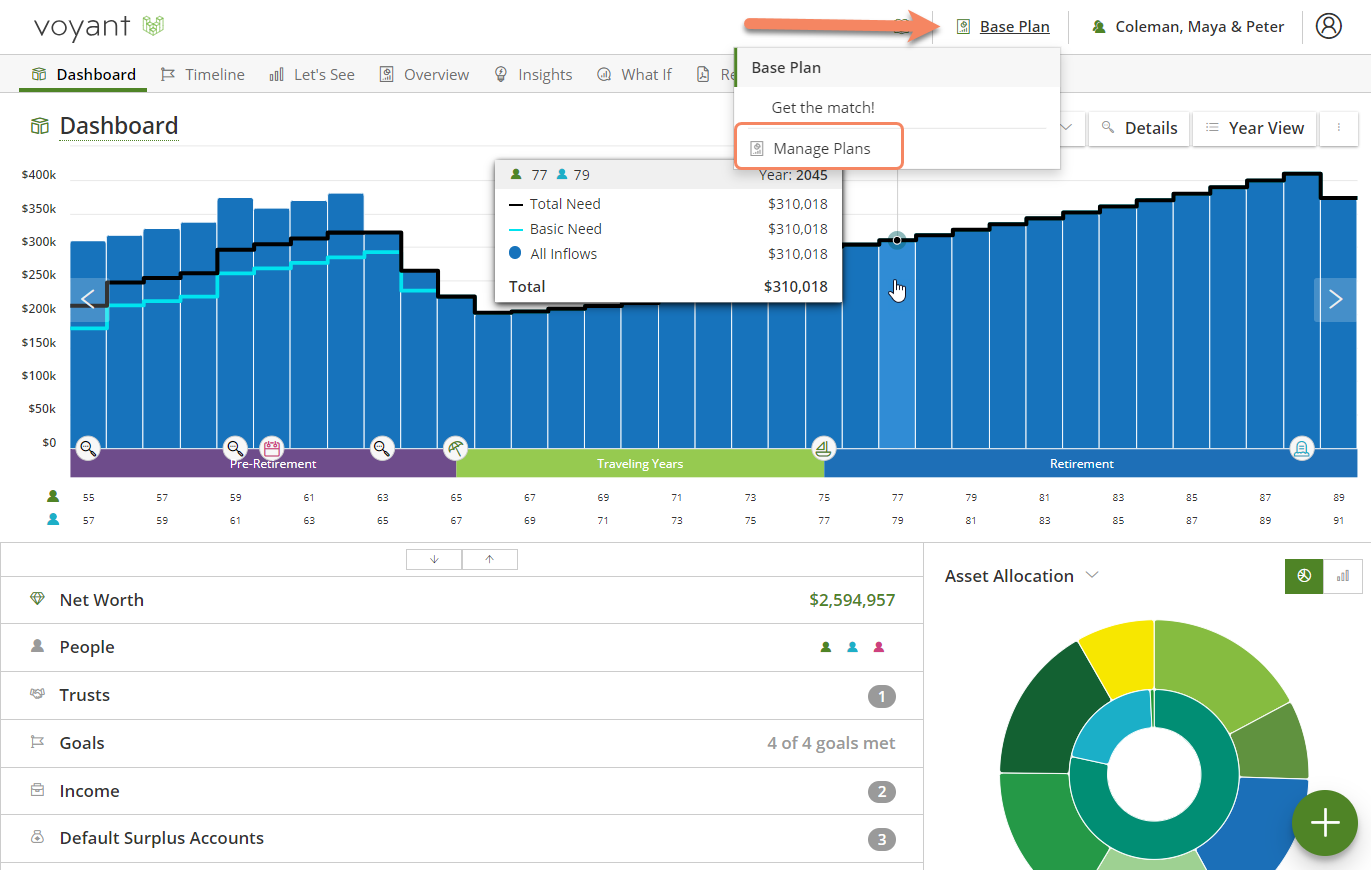
Task: Select the Pre-Retirement stage bar
Action: pos(263,463)
